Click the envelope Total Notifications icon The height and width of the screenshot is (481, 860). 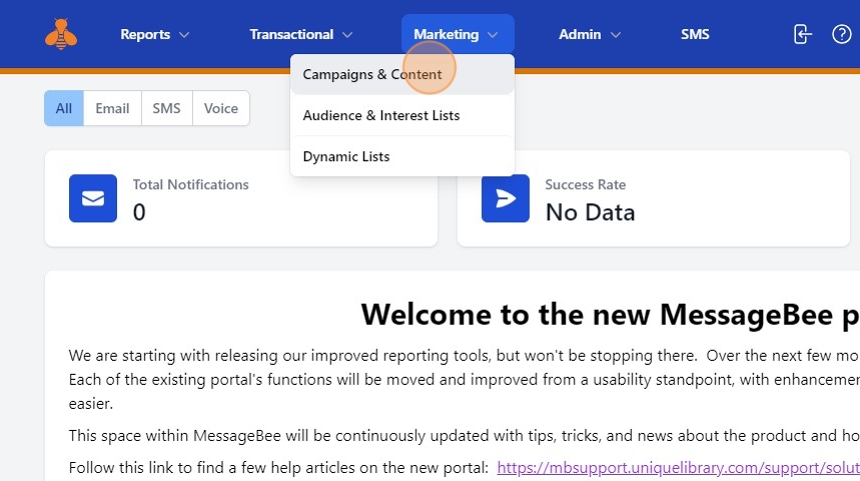[x=93, y=198]
